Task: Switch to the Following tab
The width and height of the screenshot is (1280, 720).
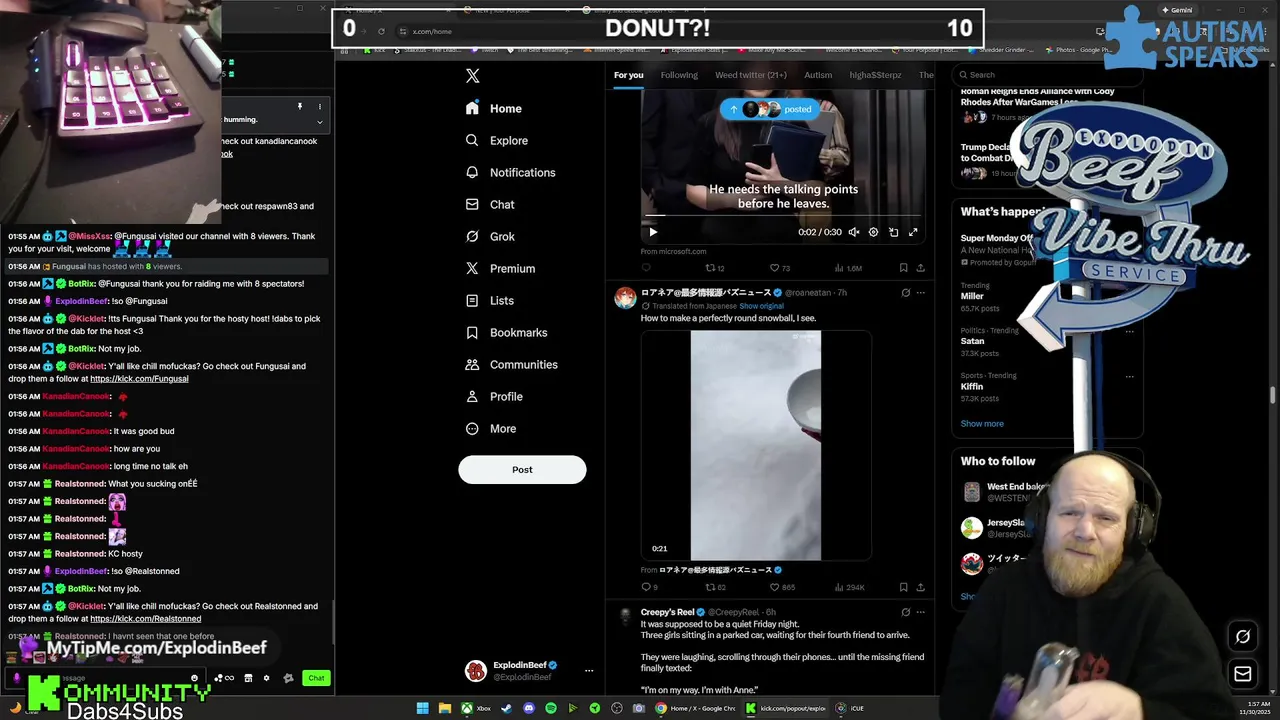Action: (679, 75)
